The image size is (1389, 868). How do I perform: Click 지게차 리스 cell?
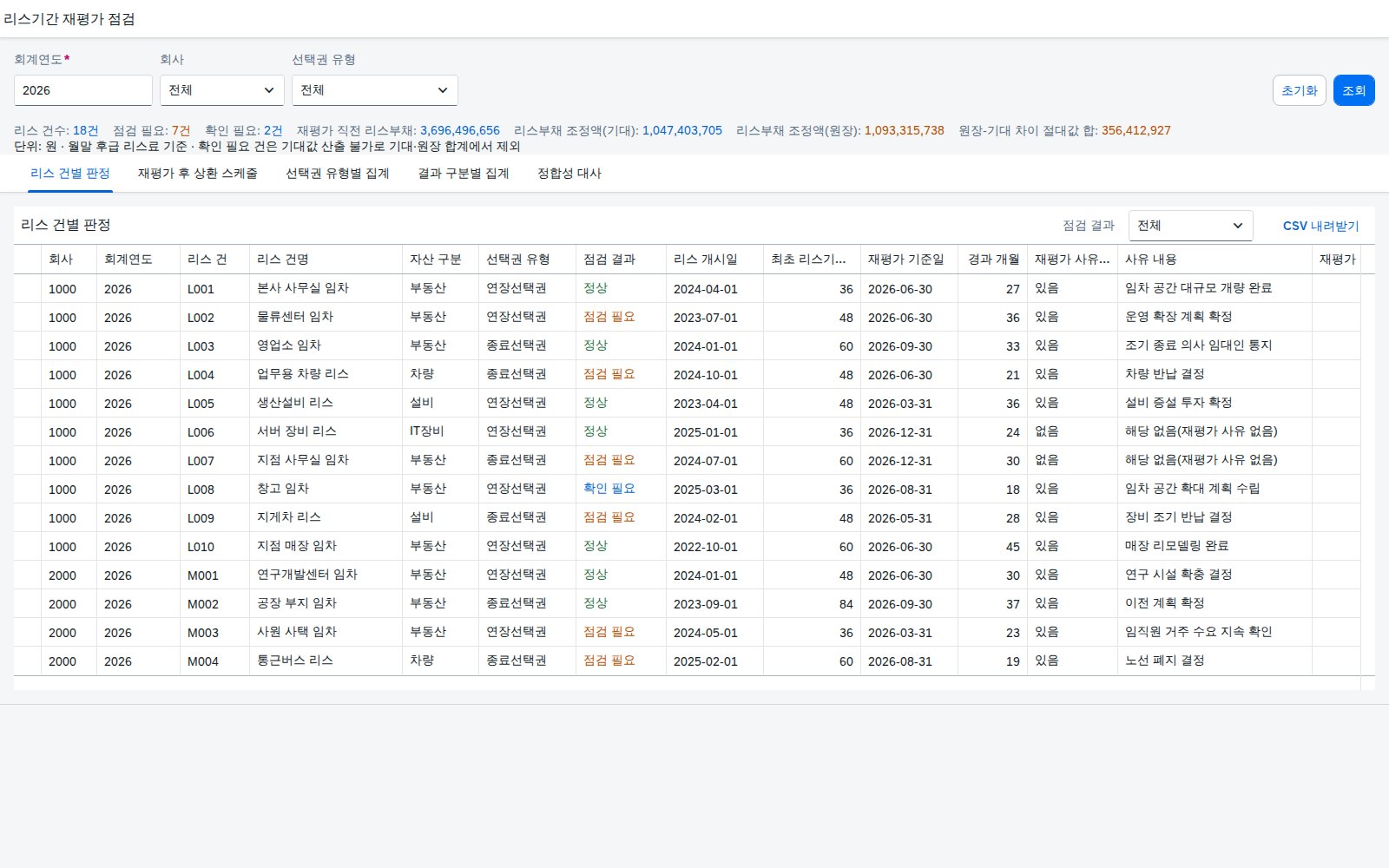[x=326, y=517]
